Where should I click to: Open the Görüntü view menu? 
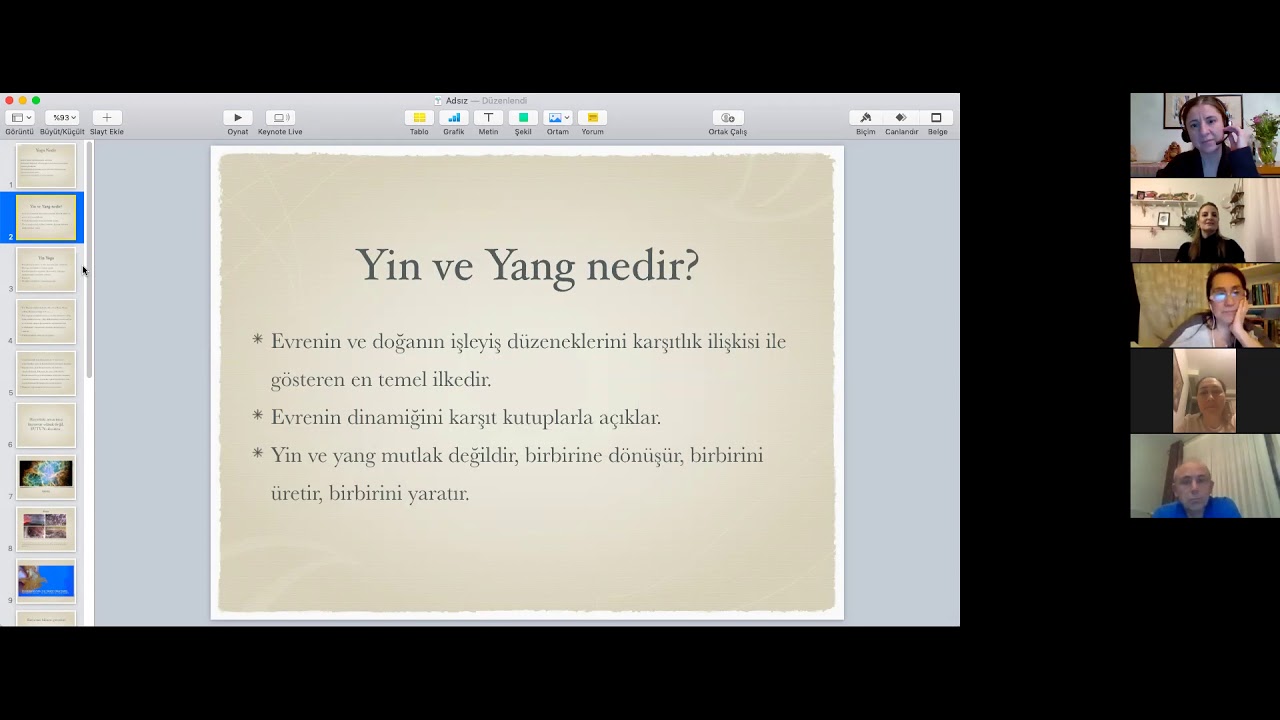(x=19, y=118)
